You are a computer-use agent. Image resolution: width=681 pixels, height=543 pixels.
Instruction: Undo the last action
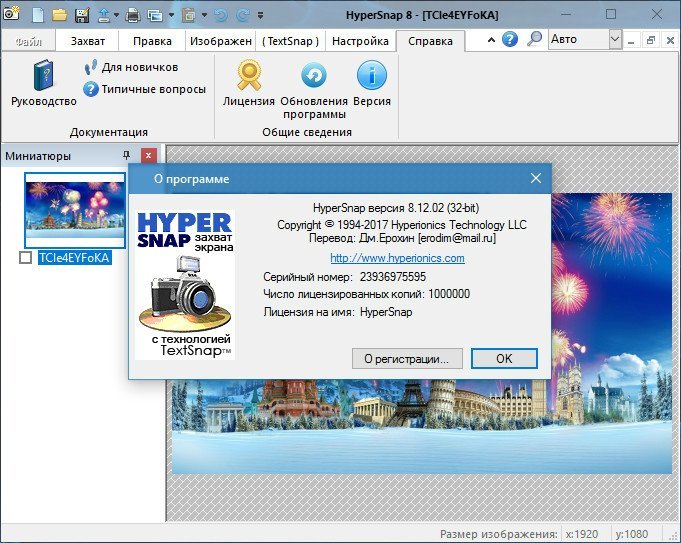coord(221,15)
